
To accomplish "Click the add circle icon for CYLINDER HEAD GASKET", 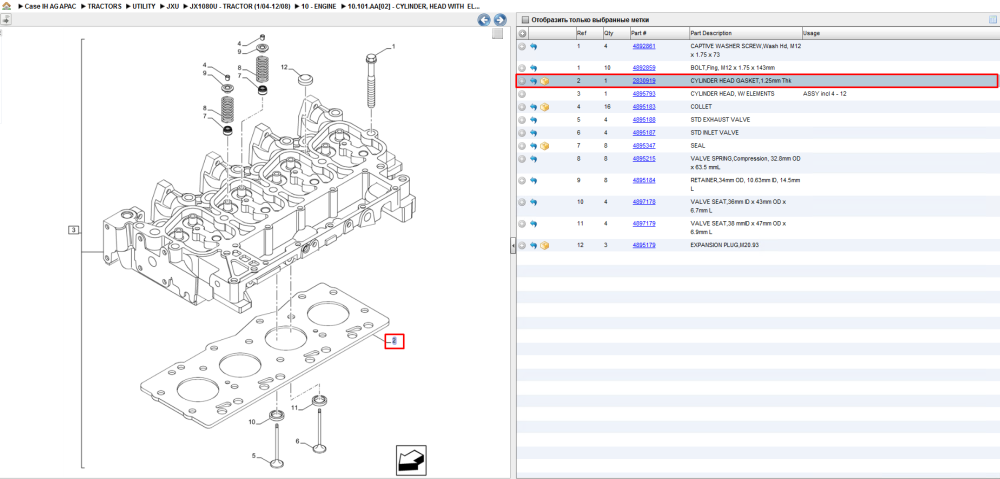I will click(522, 81).
